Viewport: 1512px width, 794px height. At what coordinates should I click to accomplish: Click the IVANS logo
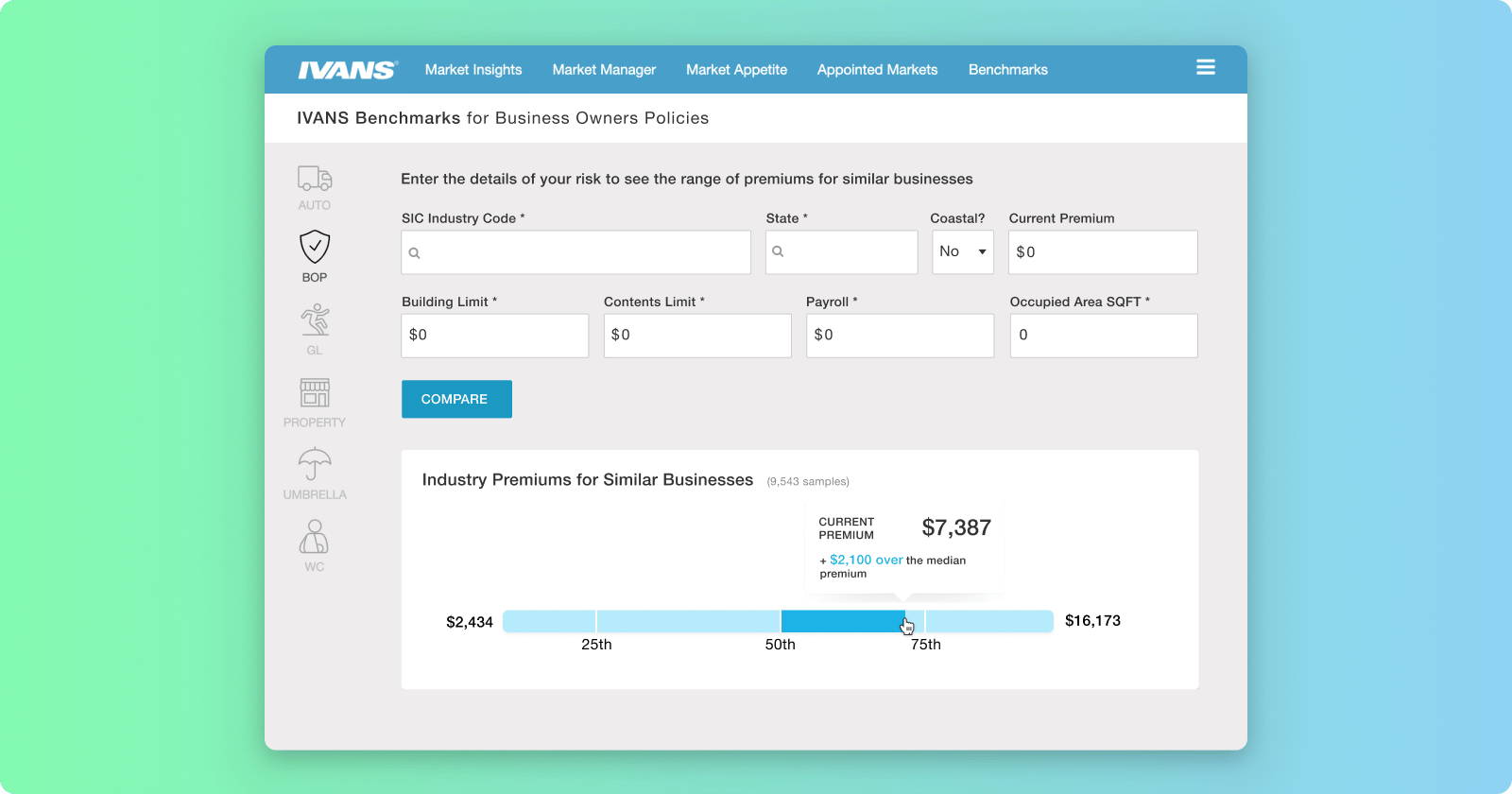click(x=348, y=70)
